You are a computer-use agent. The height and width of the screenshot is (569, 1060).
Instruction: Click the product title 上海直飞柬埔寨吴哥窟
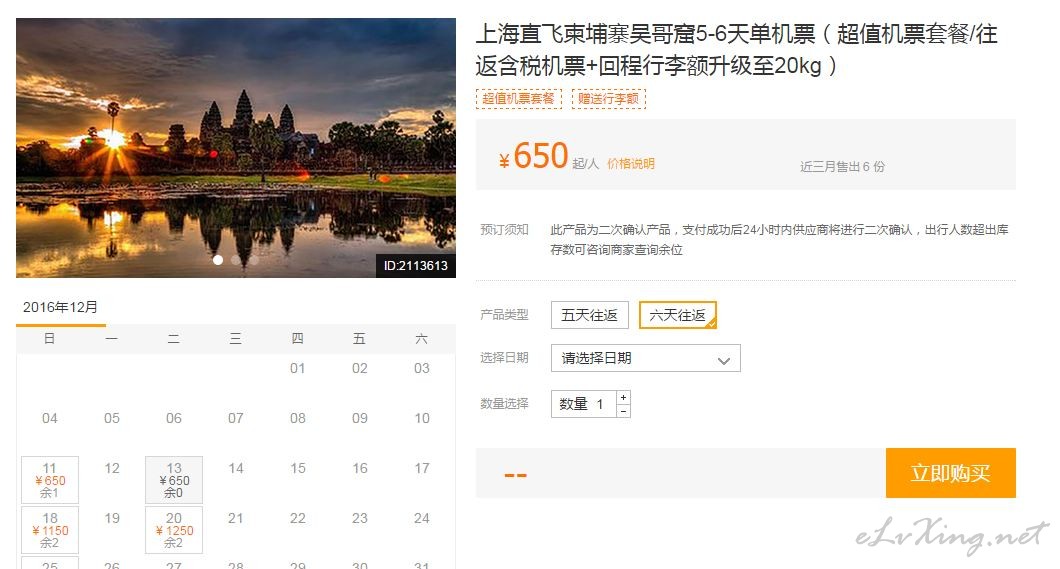tap(737, 49)
